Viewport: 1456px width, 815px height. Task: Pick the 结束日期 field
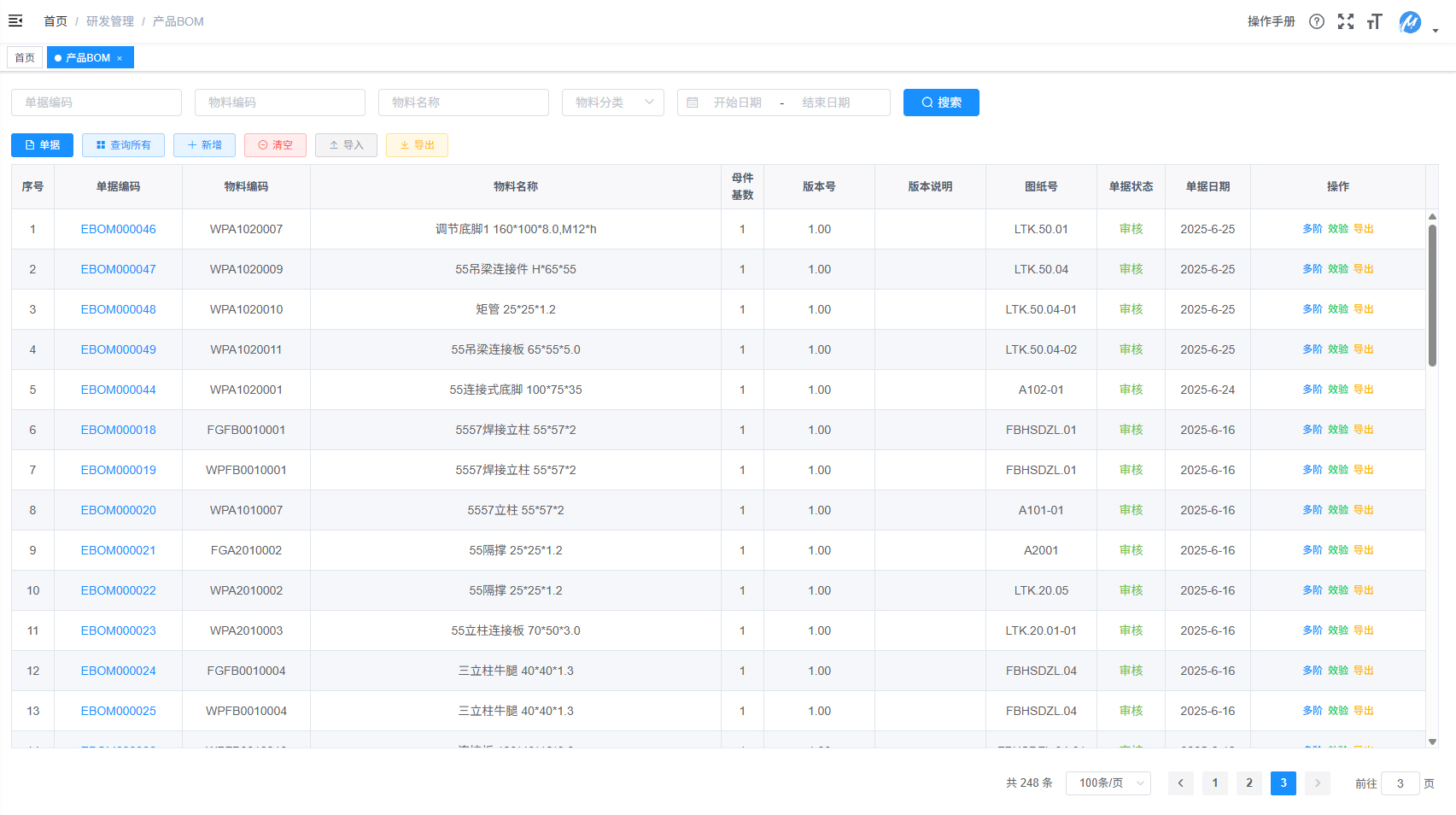(826, 103)
